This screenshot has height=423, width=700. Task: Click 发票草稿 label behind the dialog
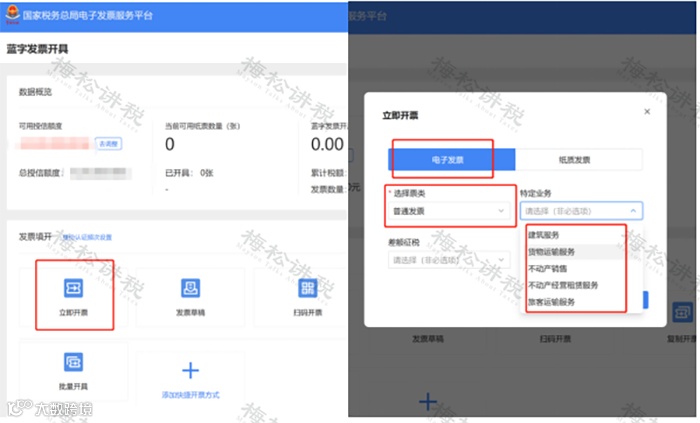(x=428, y=339)
